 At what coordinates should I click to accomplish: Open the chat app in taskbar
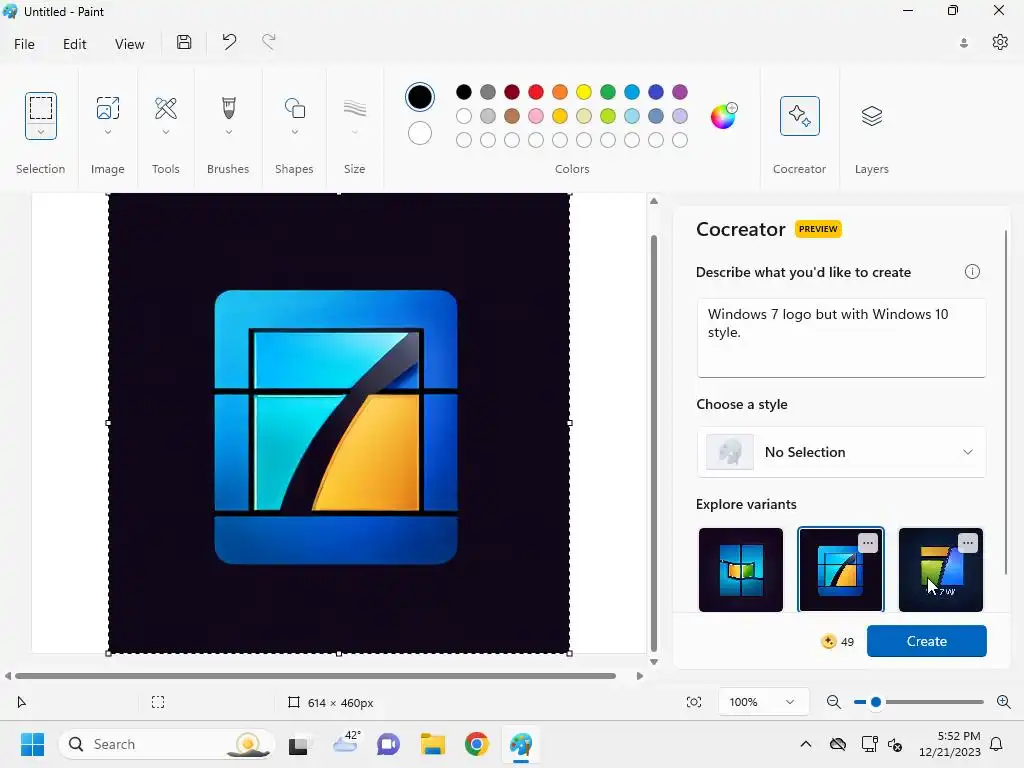(388, 744)
